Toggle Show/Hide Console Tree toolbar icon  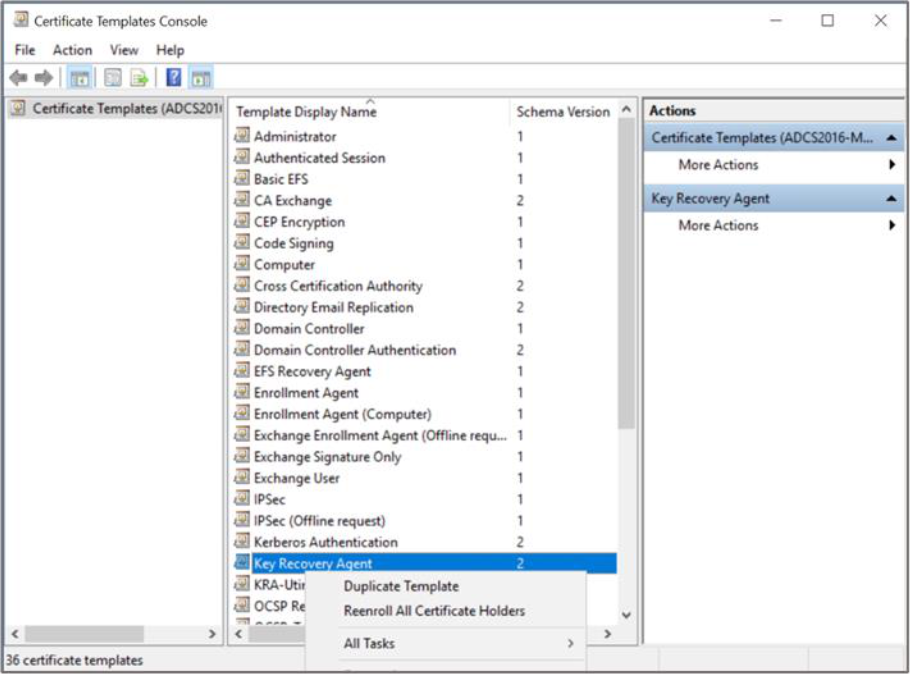point(80,78)
